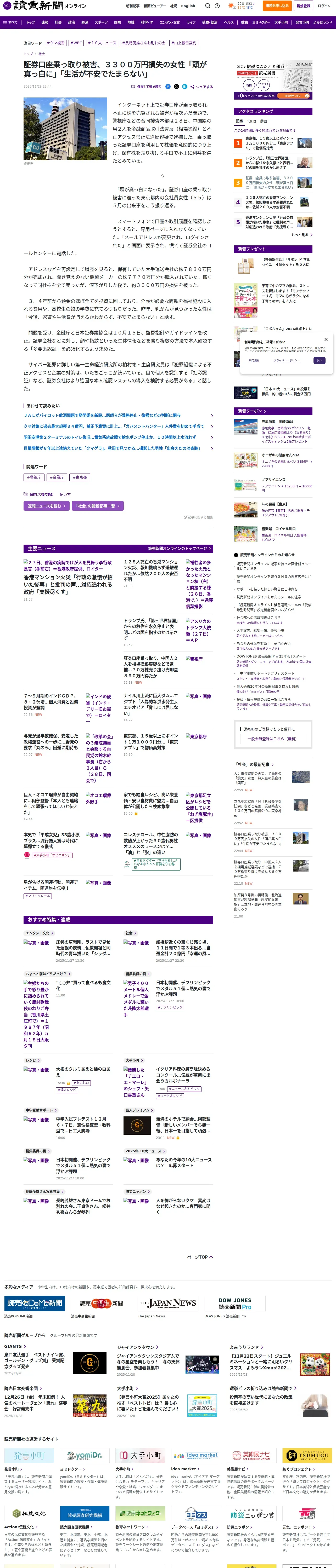This screenshot has width=336, height=1568.
Task: Open the 'TSUMUGU' project logo
Action: click(x=307, y=1455)
